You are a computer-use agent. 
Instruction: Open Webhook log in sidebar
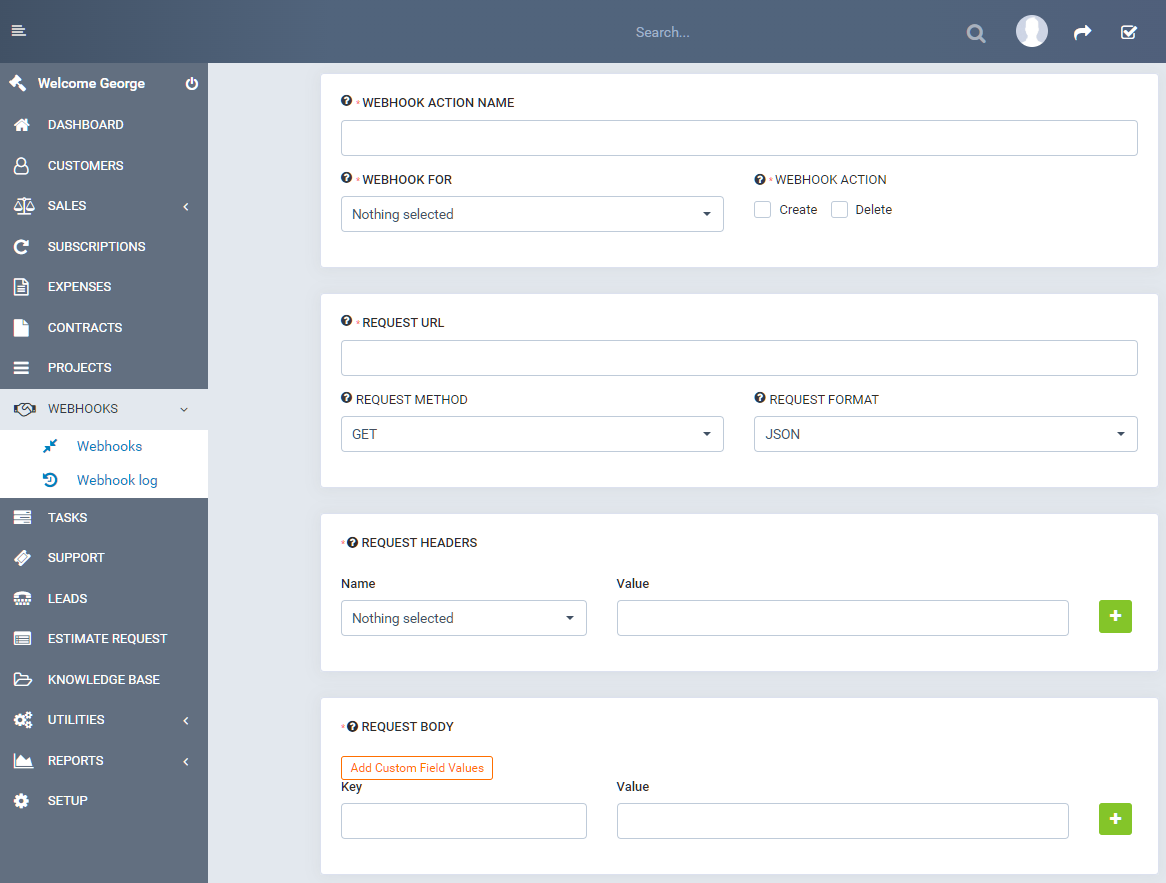point(117,480)
